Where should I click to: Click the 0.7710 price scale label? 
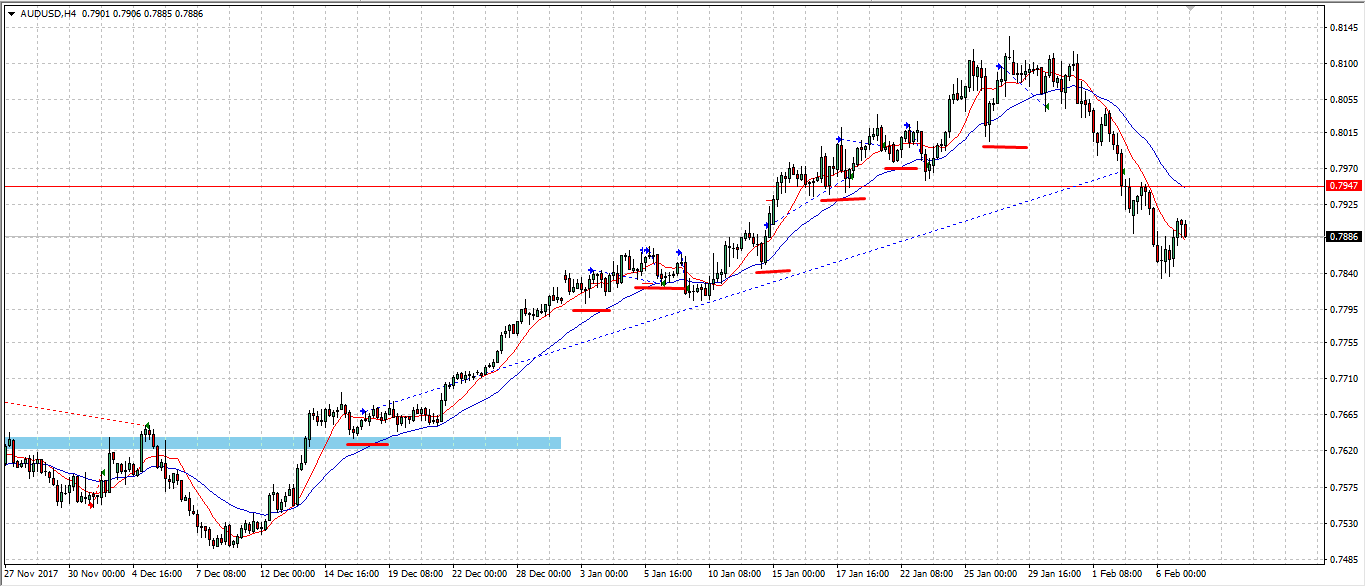tap(1345, 379)
